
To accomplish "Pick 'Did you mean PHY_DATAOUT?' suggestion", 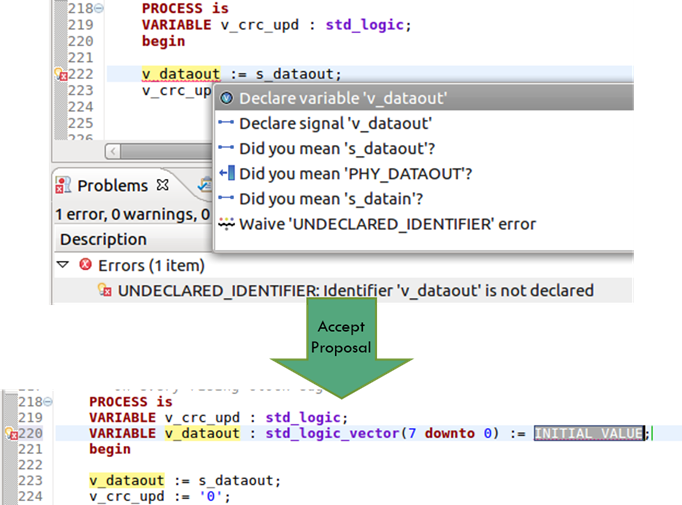I will [x=424, y=174].
